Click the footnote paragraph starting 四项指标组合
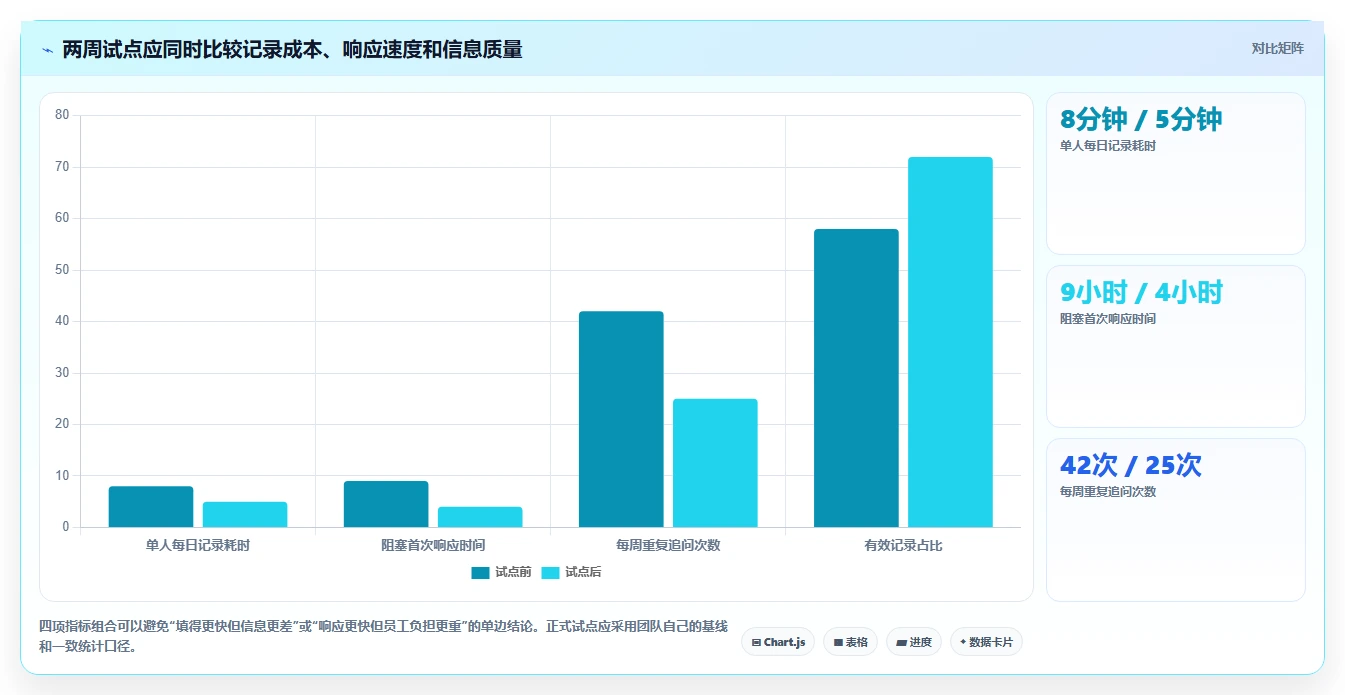 [x=383, y=636]
